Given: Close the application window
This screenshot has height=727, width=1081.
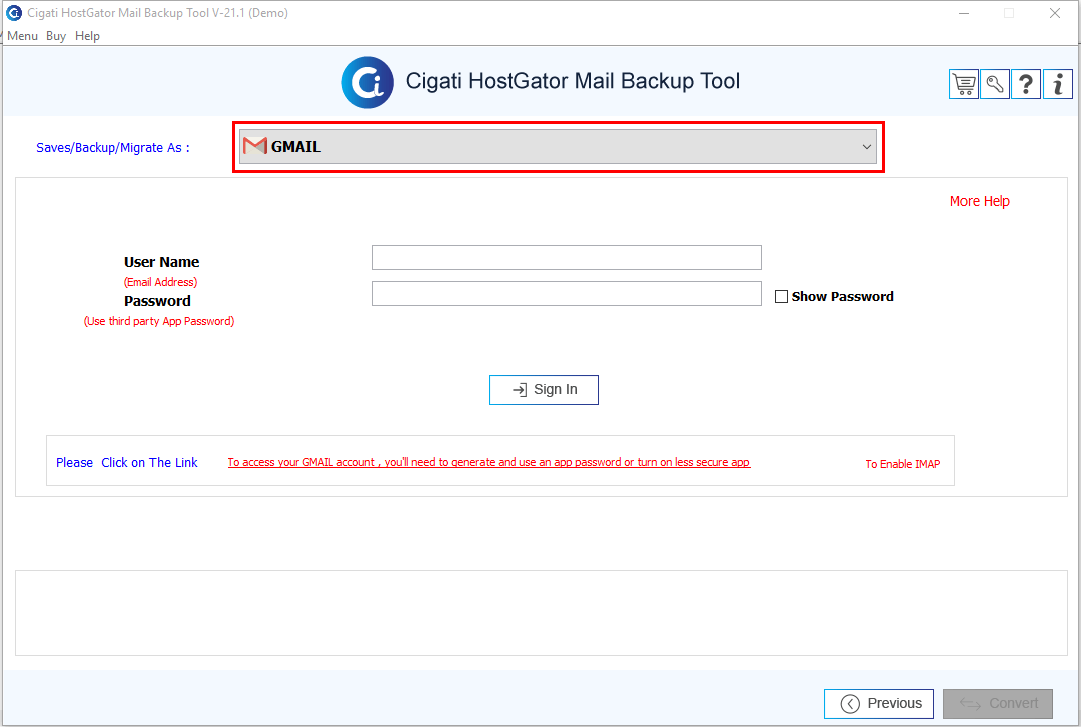Looking at the screenshot, I should coord(1055,13).
